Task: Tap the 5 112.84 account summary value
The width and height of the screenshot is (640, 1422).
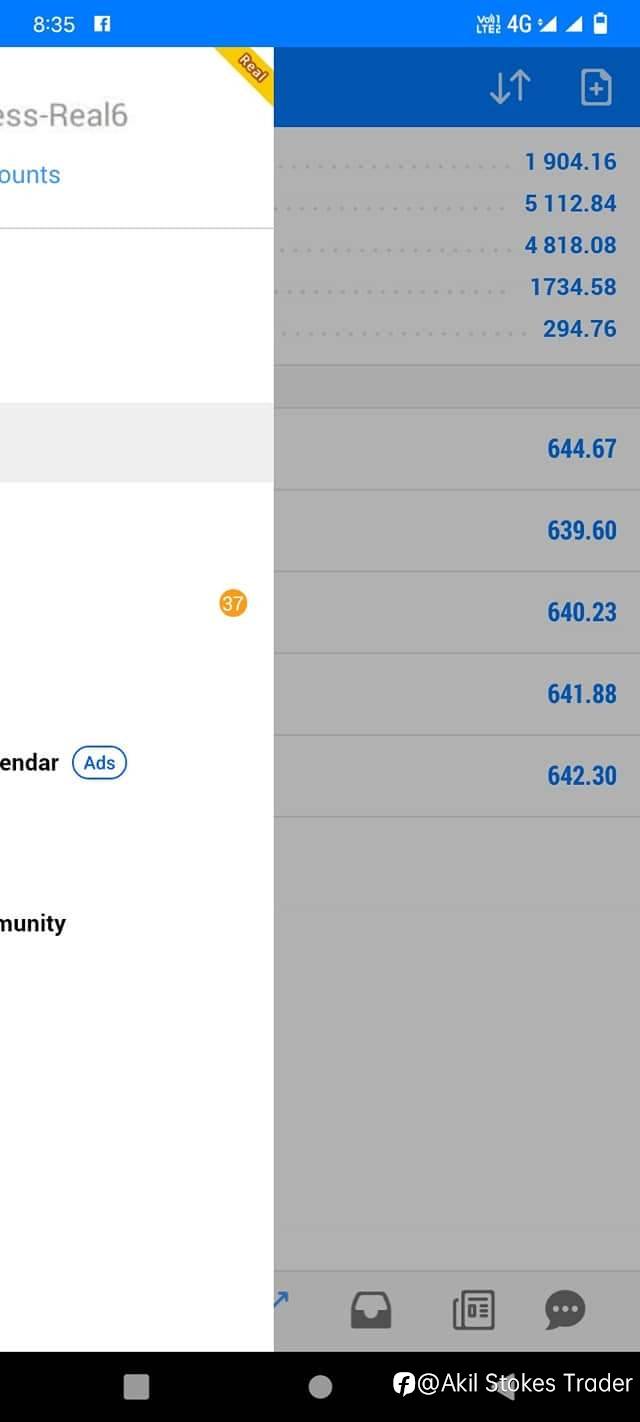Action: point(570,203)
